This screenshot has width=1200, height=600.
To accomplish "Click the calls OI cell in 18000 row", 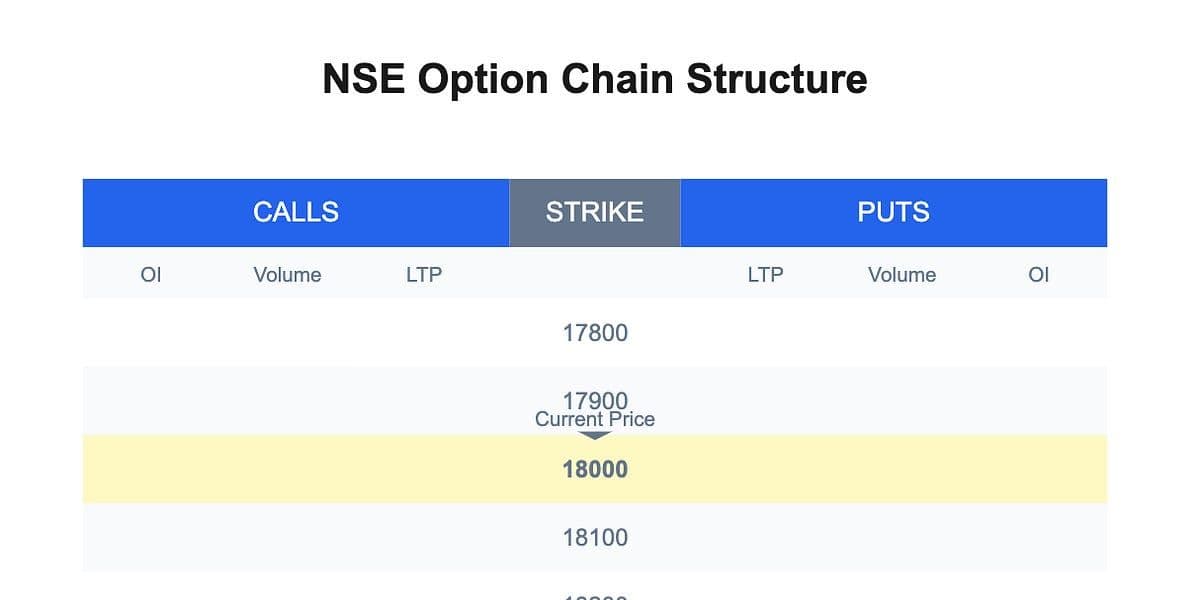I will [x=151, y=469].
